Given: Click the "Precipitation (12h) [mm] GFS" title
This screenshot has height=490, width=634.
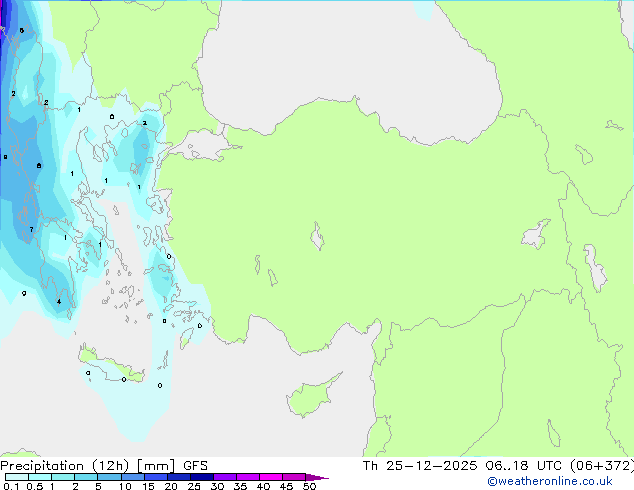Looking at the screenshot, I should [x=104, y=466].
